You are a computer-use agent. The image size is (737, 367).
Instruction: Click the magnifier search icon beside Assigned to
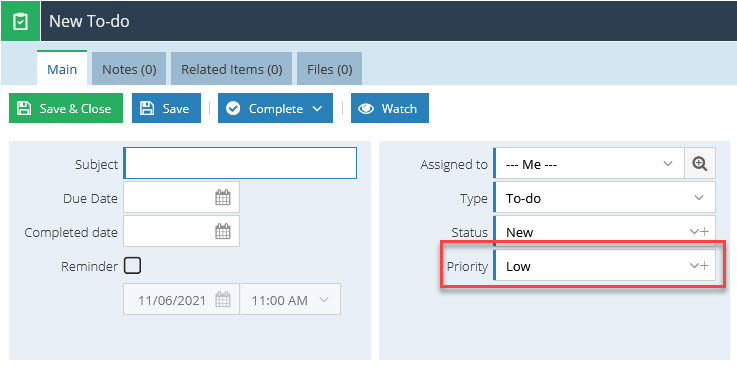coord(700,164)
